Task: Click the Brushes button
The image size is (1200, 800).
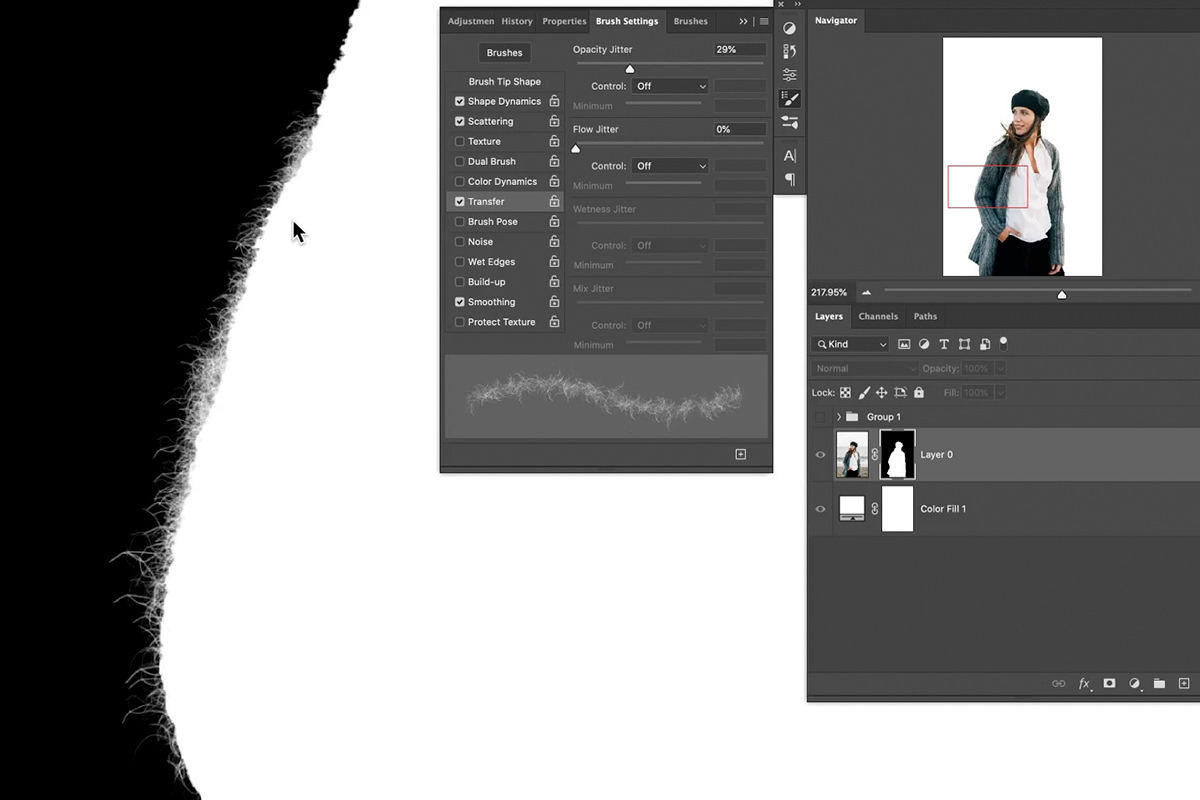Action: click(x=504, y=53)
